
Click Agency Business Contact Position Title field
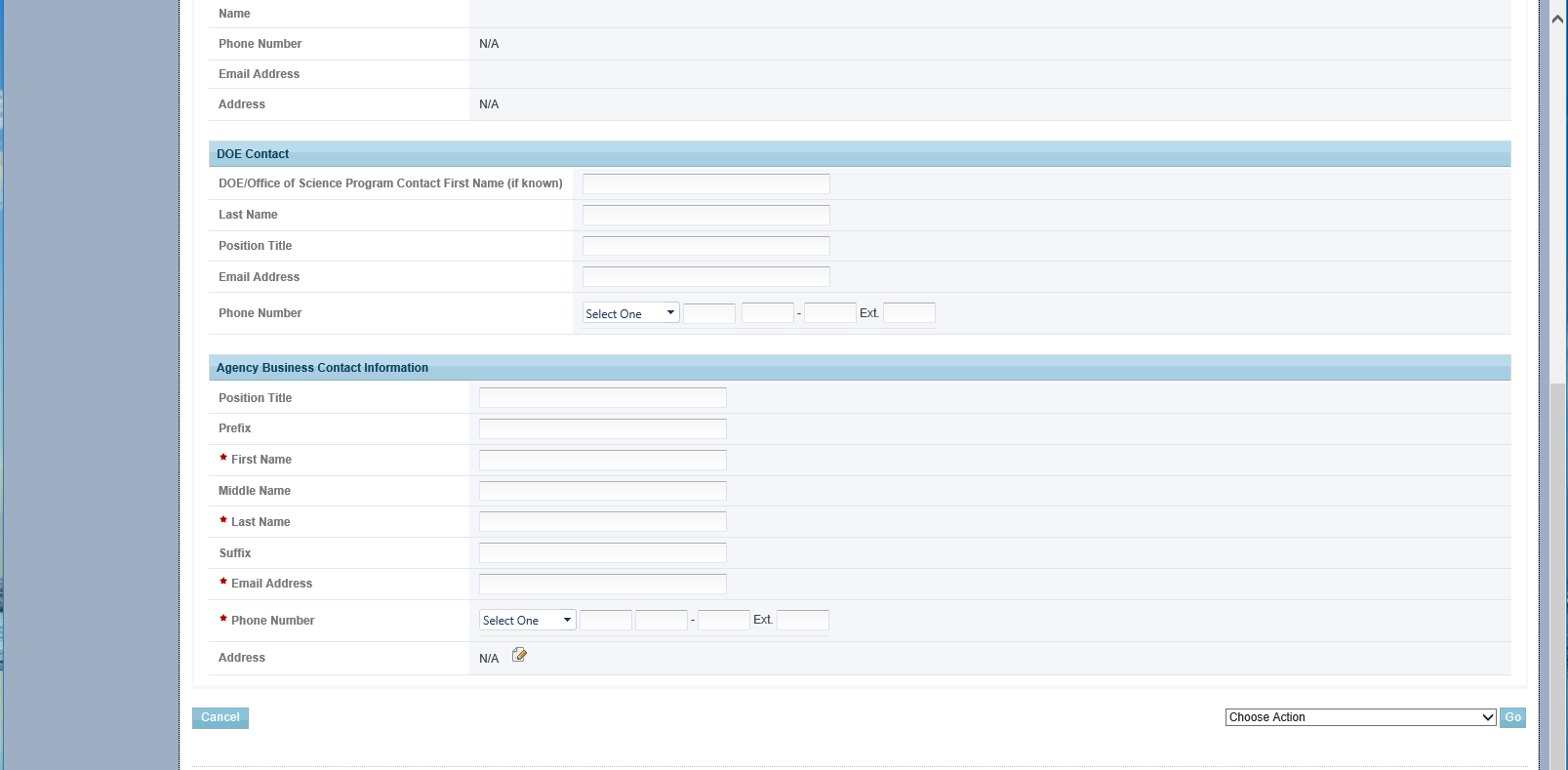click(x=603, y=397)
